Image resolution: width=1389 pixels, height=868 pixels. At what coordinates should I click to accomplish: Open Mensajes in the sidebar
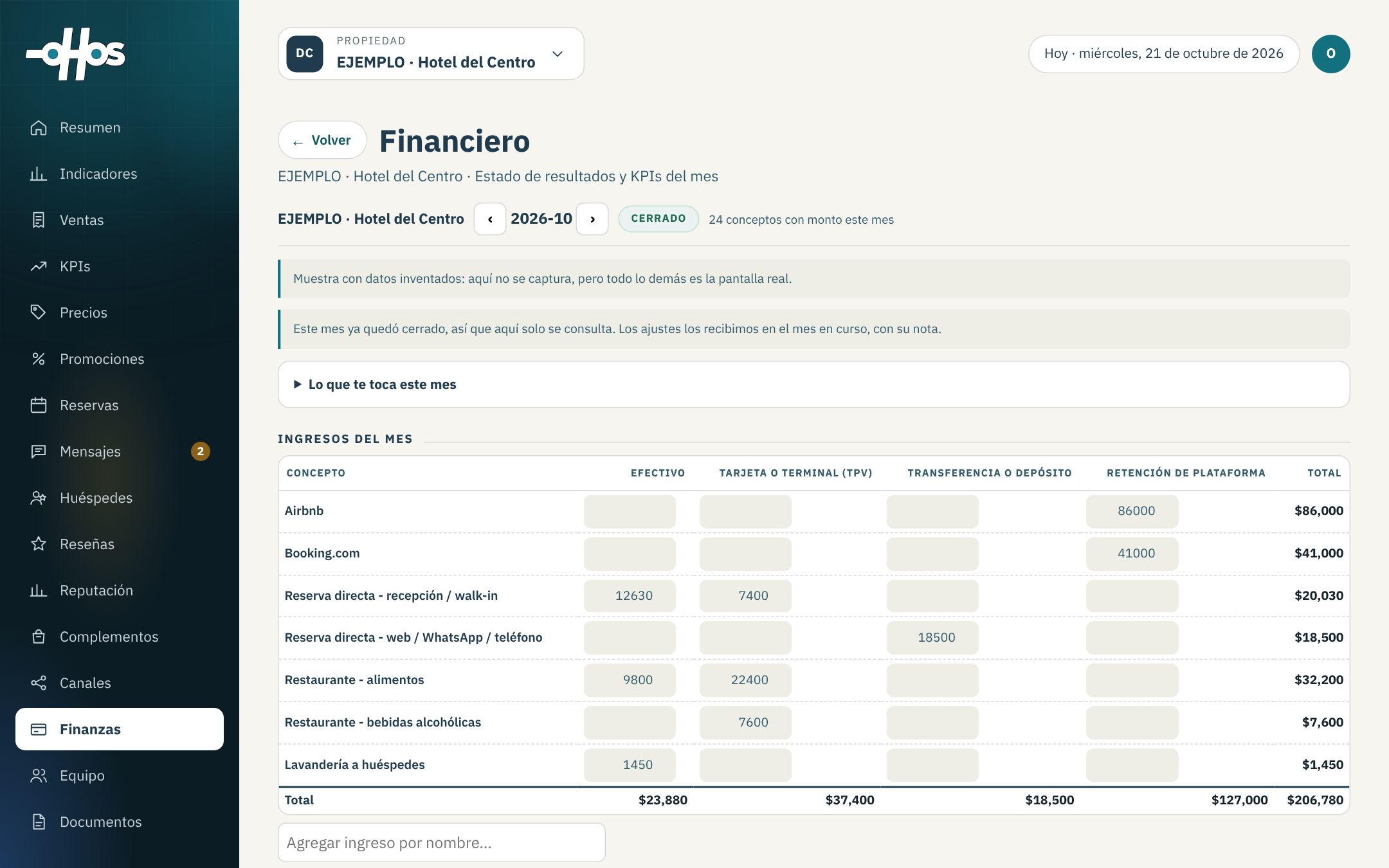coord(120,451)
